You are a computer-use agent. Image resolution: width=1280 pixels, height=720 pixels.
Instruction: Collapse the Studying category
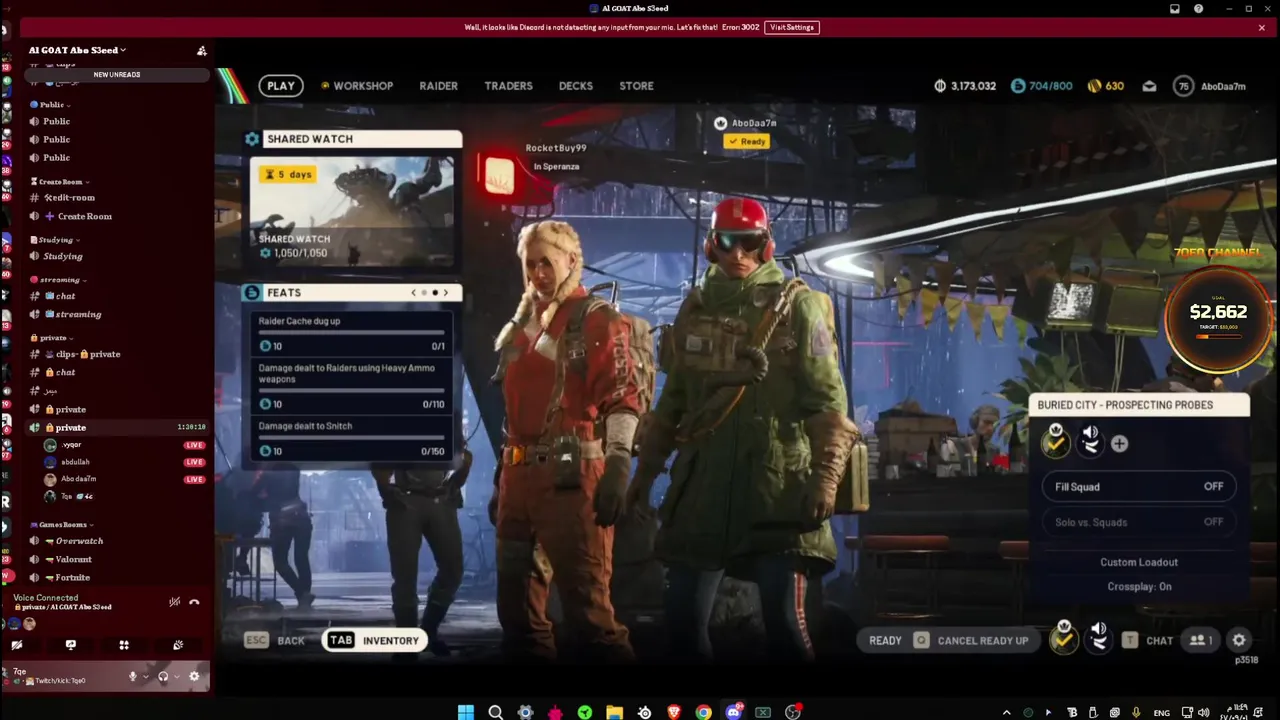(55, 240)
